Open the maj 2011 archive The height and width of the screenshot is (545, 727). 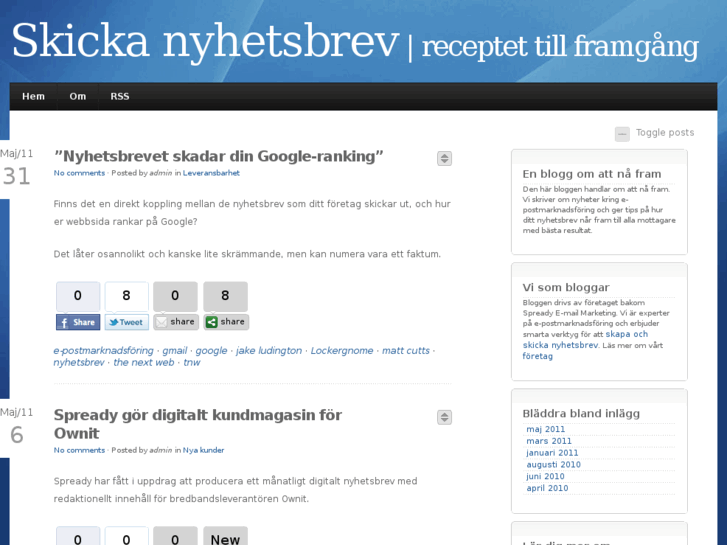click(546, 430)
